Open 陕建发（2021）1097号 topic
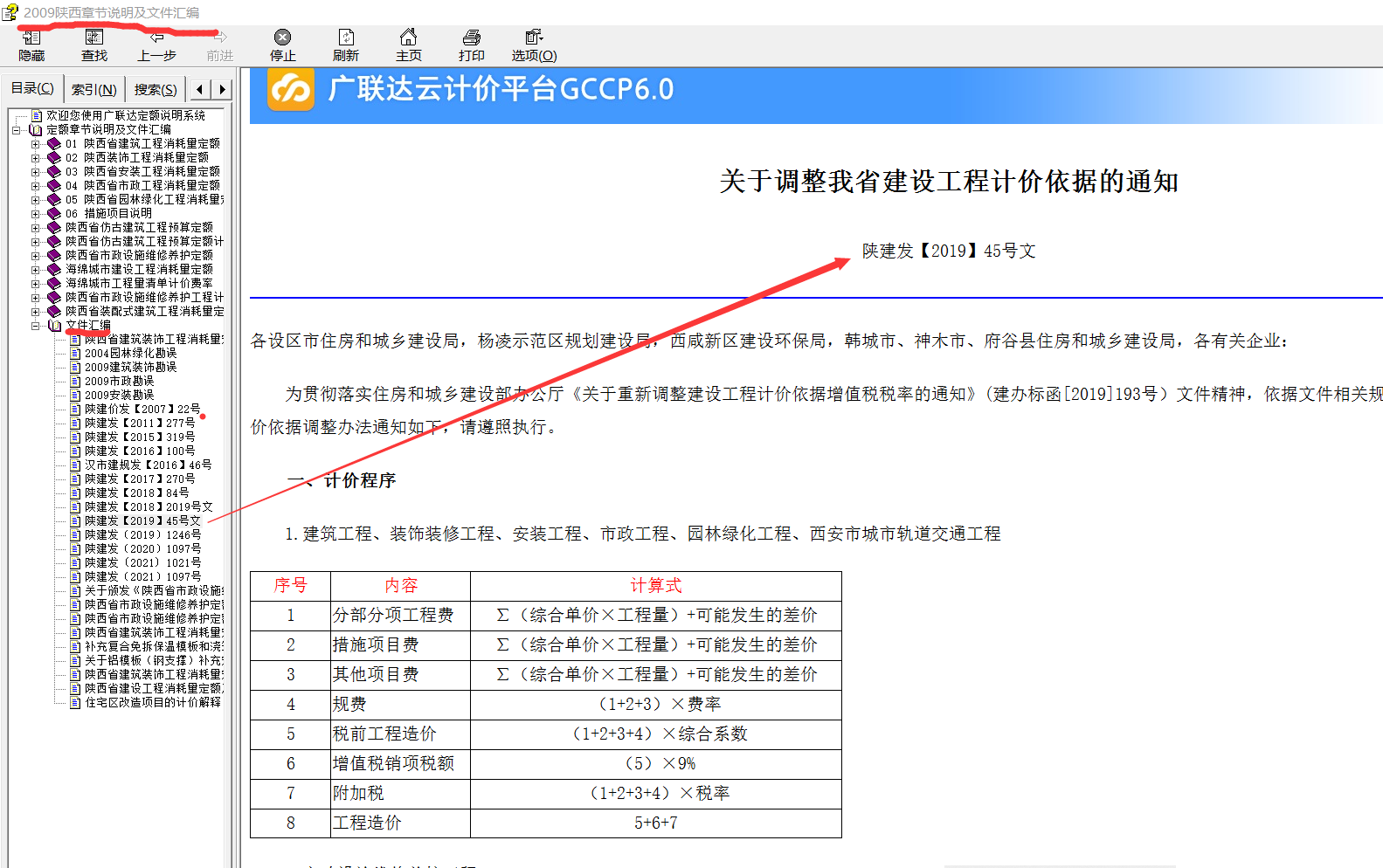This screenshot has width=1383, height=868. 142,576
